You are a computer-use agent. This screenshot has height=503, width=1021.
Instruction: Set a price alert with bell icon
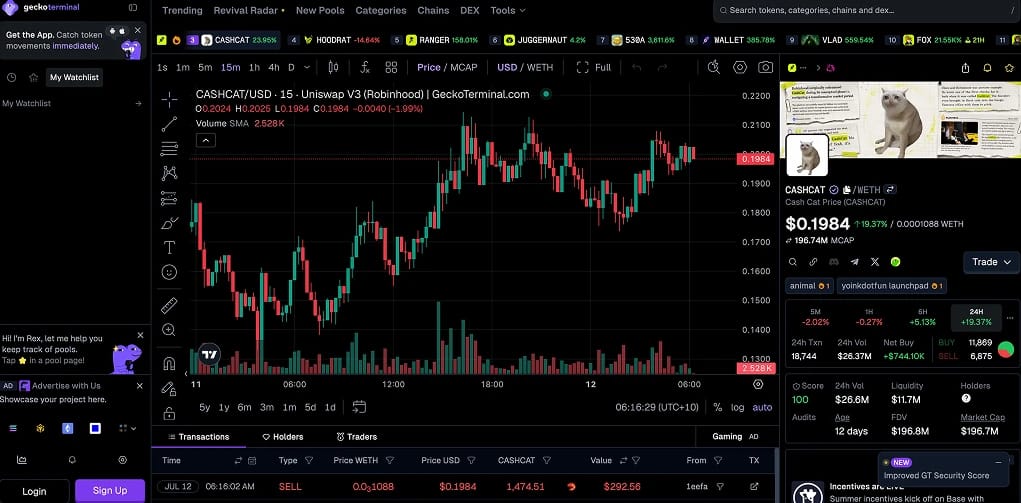point(988,68)
